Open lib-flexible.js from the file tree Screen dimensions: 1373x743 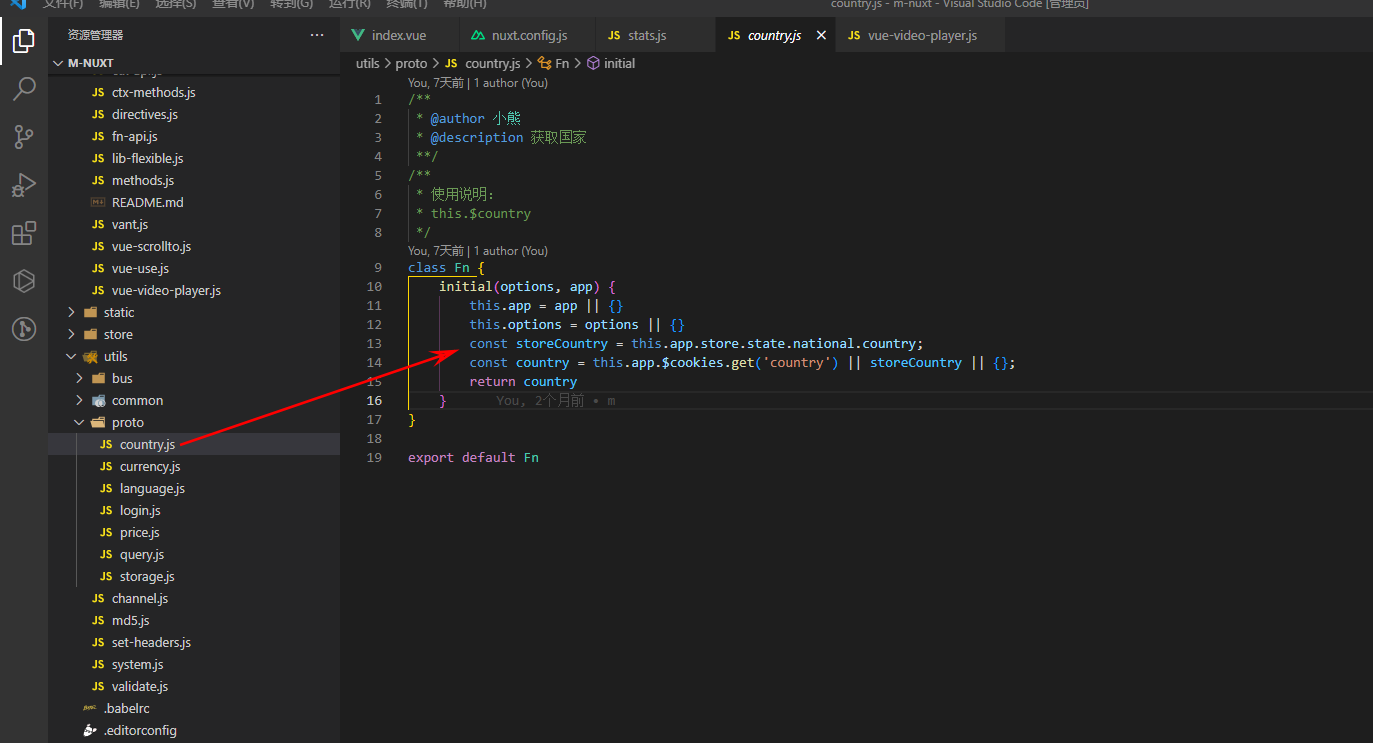click(x=147, y=158)
